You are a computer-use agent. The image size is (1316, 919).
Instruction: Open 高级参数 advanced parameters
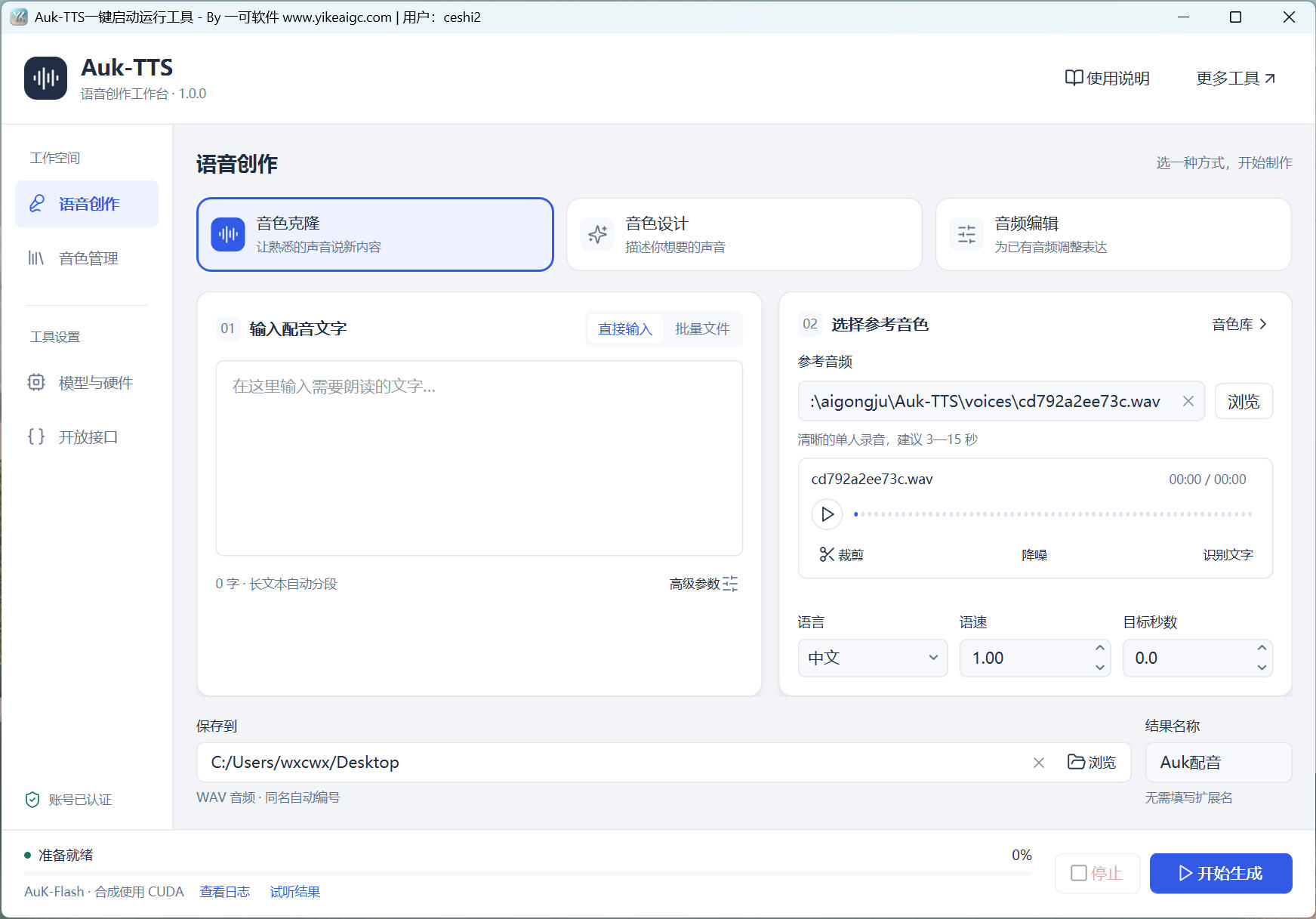pos(704,584)
